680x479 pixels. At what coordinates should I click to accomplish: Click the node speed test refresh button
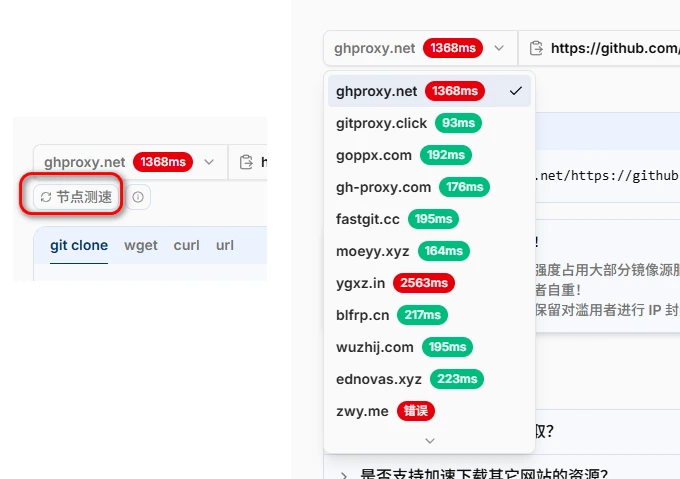76,197
